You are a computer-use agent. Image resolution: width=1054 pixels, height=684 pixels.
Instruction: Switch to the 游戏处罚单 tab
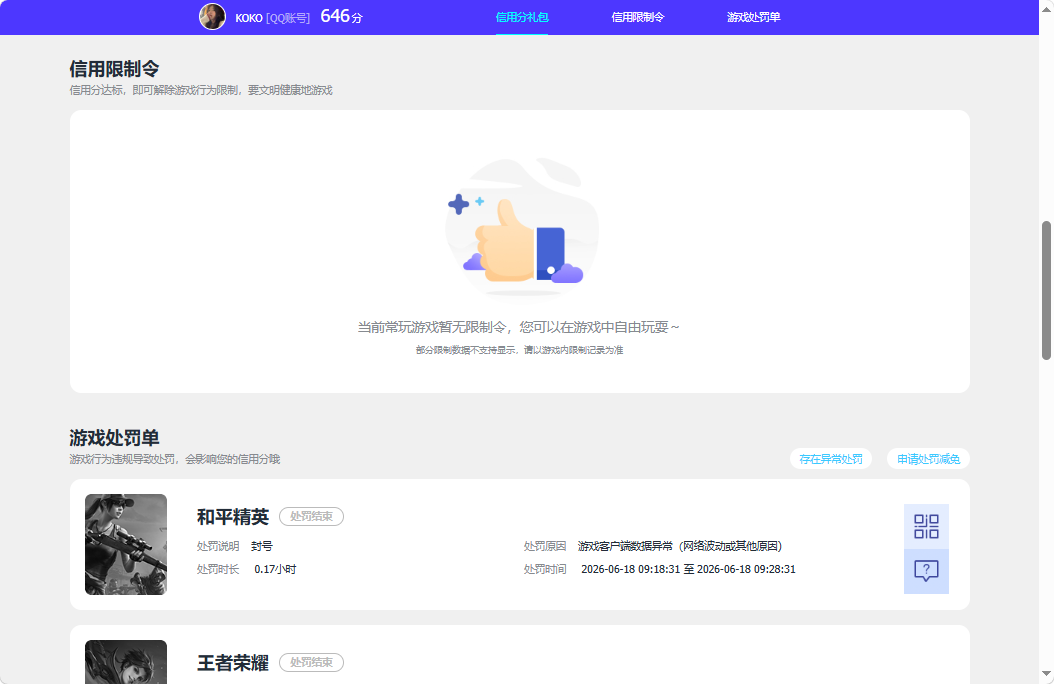tap(753, 17)
